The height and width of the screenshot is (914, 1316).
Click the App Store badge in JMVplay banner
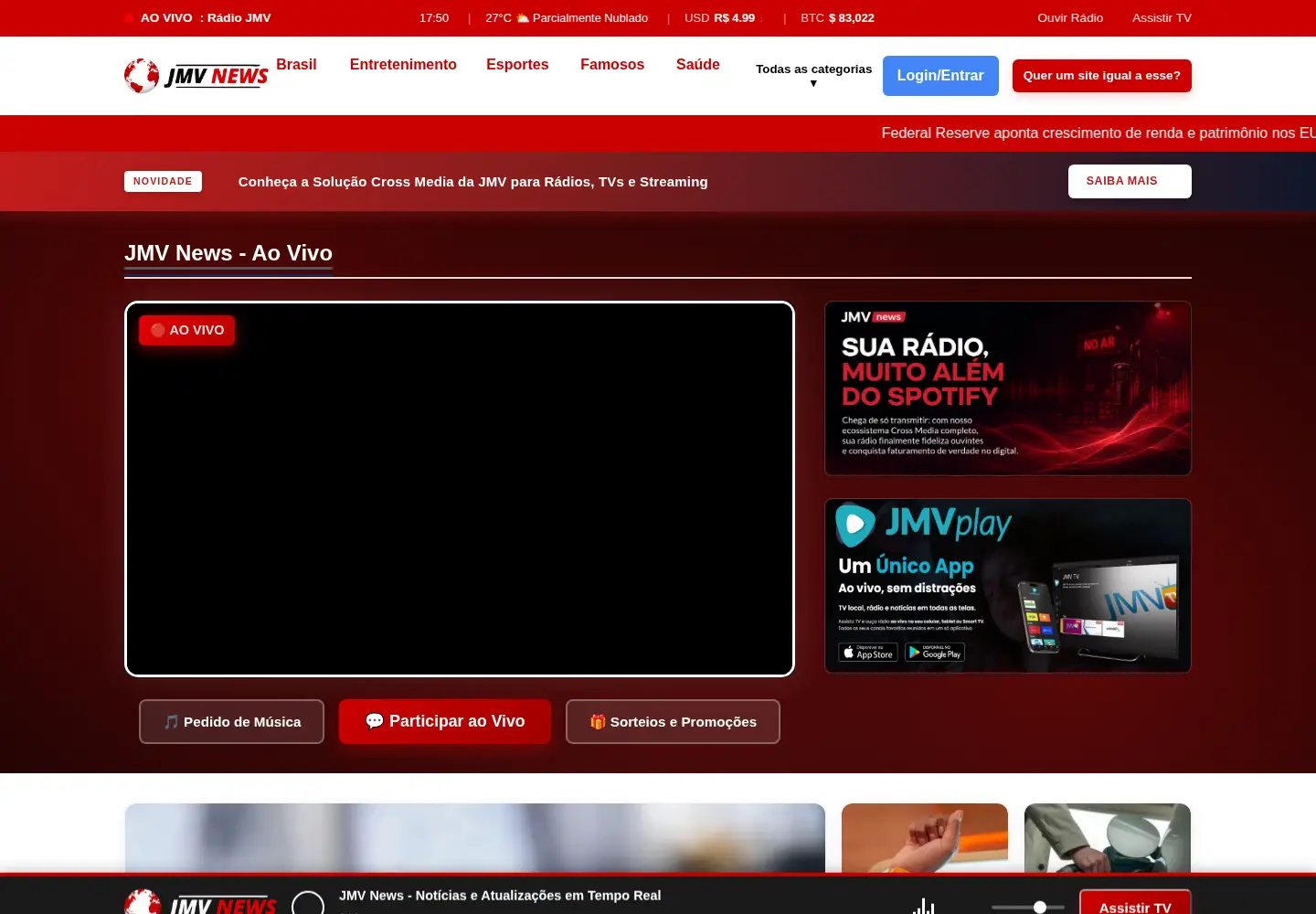click(868, 652)
